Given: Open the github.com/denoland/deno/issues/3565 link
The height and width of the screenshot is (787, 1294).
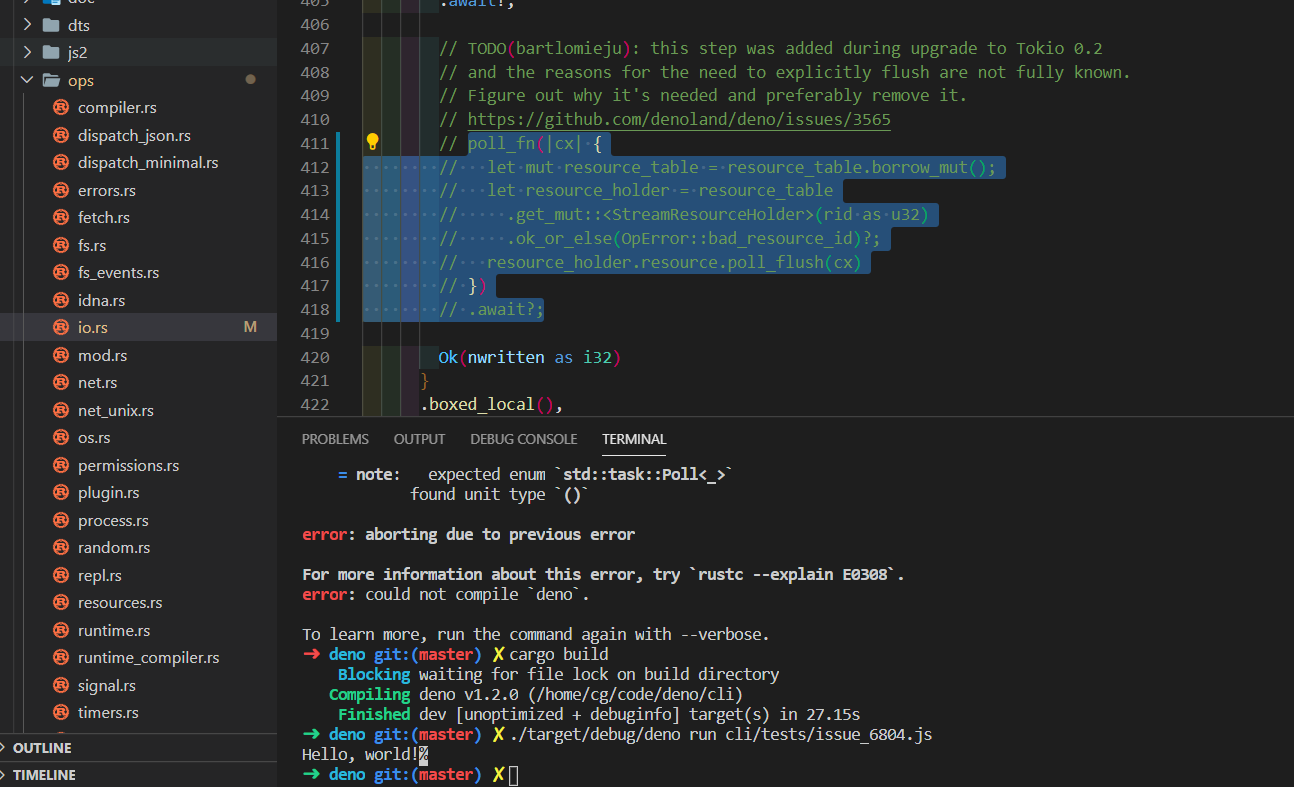Looking at the screenshot, I should 679,120.
